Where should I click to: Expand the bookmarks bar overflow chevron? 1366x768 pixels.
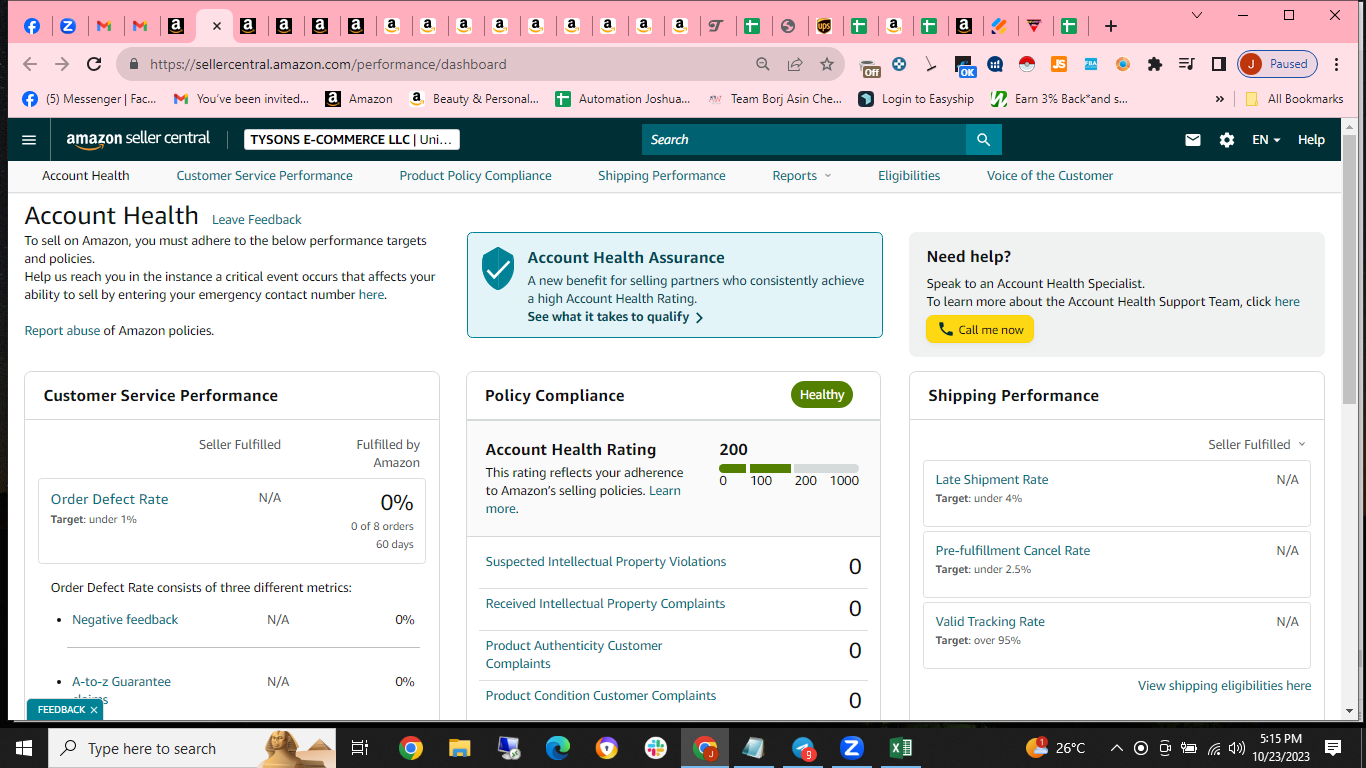point(1219,99)
